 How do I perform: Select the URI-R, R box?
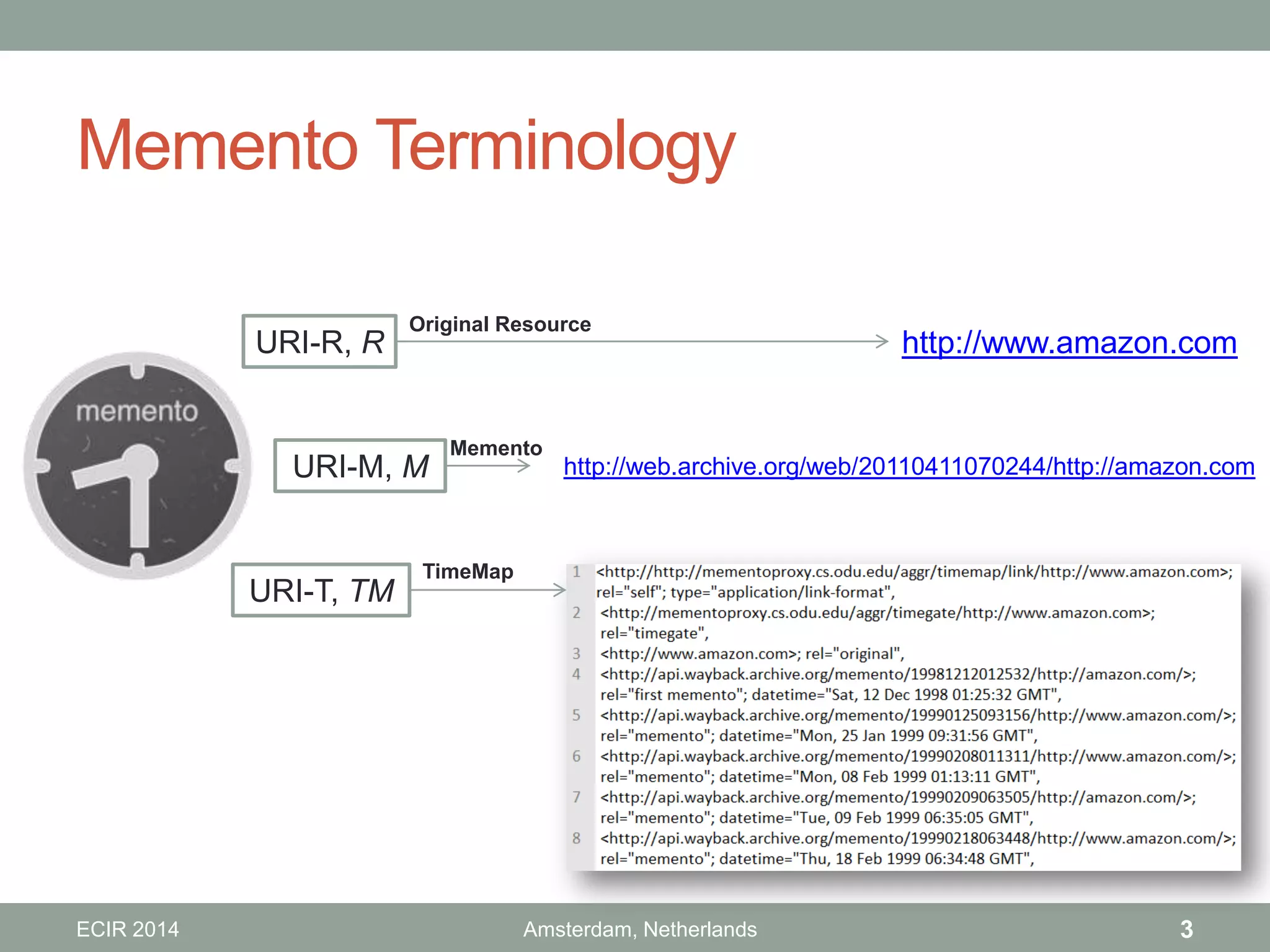point(319,342)
